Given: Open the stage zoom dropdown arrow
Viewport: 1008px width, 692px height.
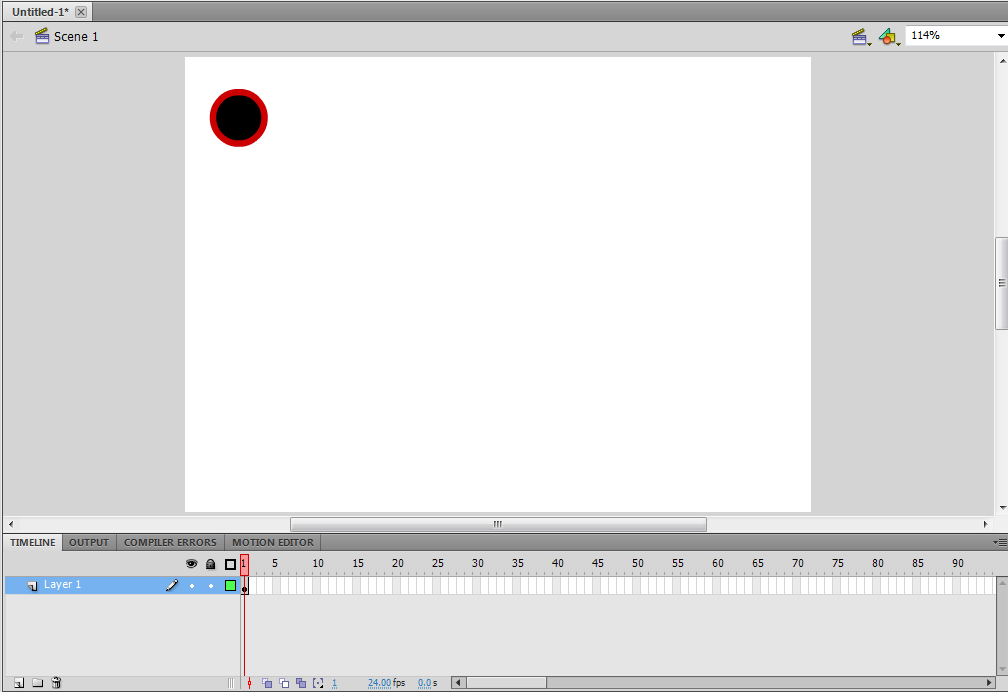Looking at the screenshot, I should (1001, 36).
